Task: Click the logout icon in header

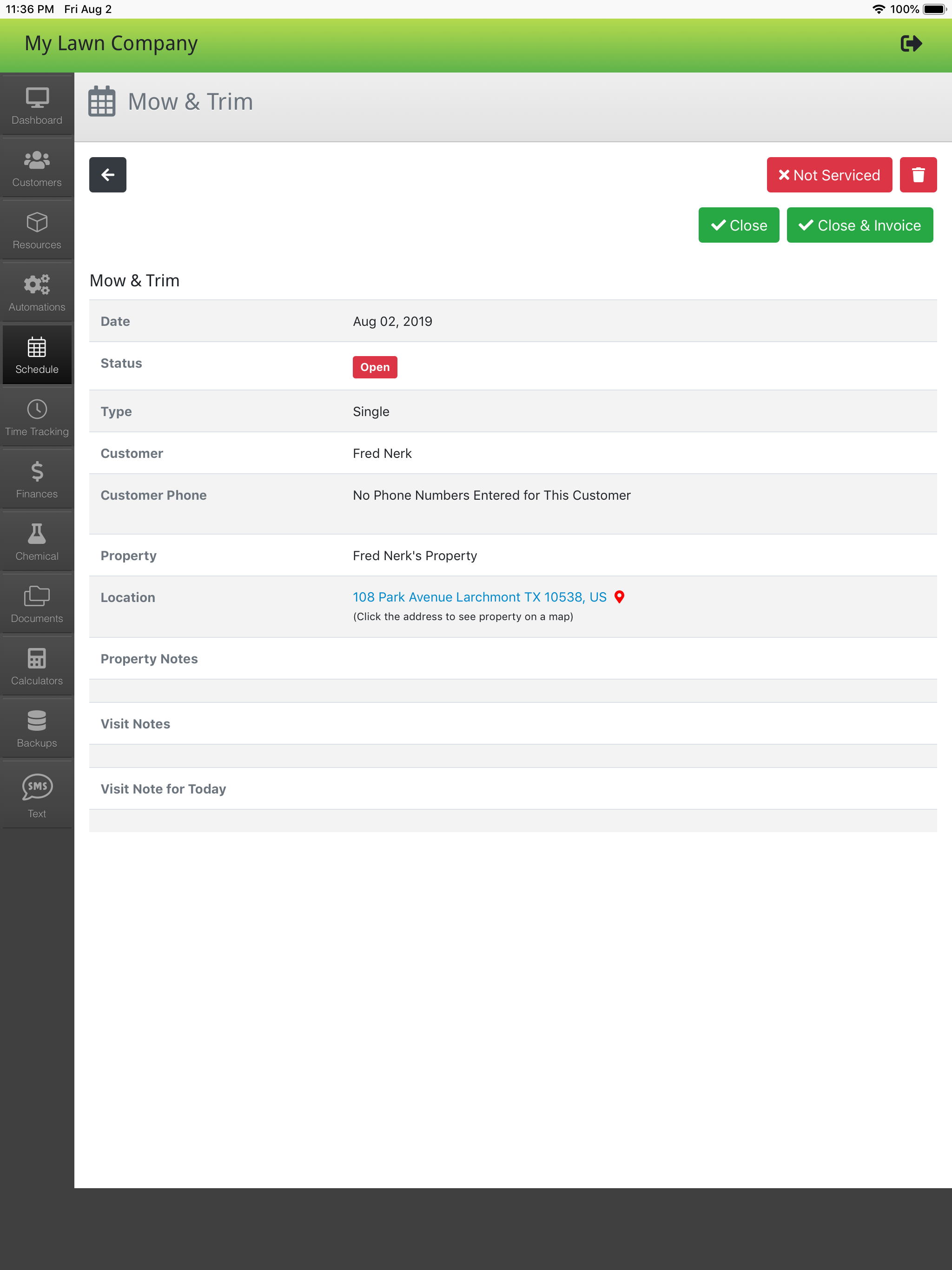Action: click(x=911, y=44)
